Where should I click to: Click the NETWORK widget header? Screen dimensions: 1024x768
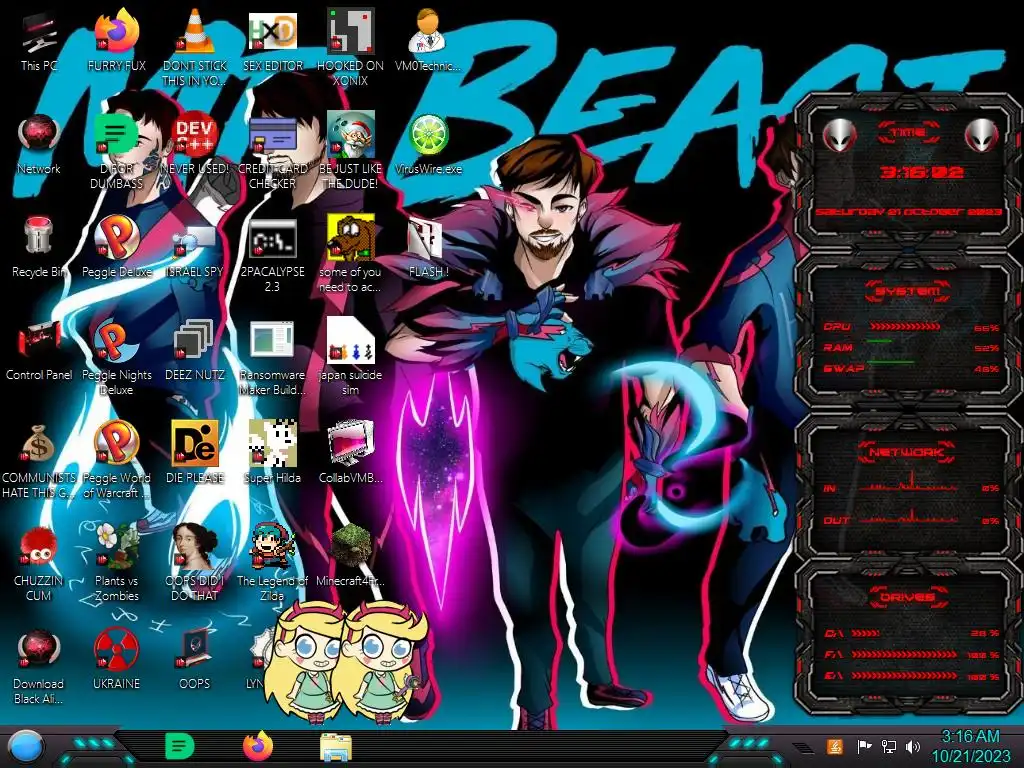908,452
